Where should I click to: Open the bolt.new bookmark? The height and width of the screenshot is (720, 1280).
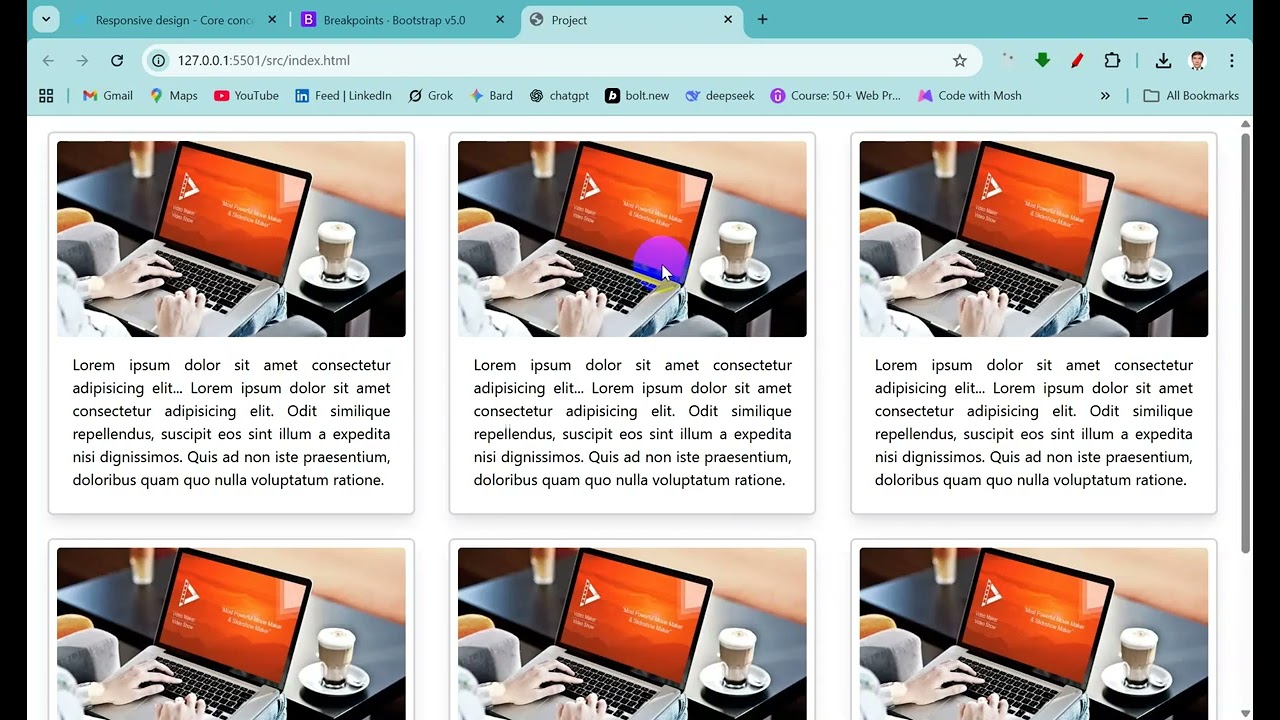[637, 96]
